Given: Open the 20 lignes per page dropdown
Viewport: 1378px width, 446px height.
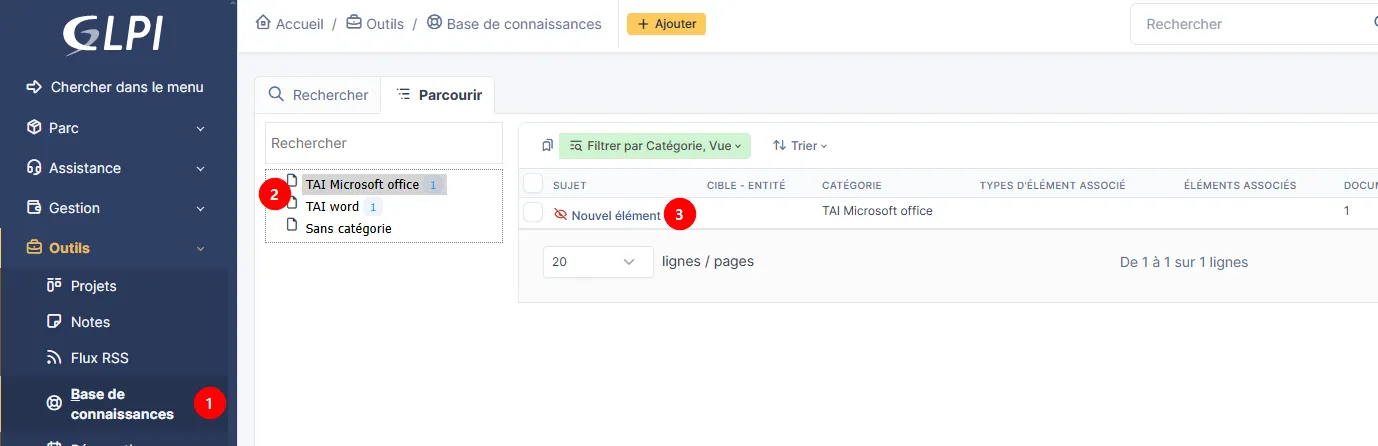Looking at the screenshot, I should 598,262.
